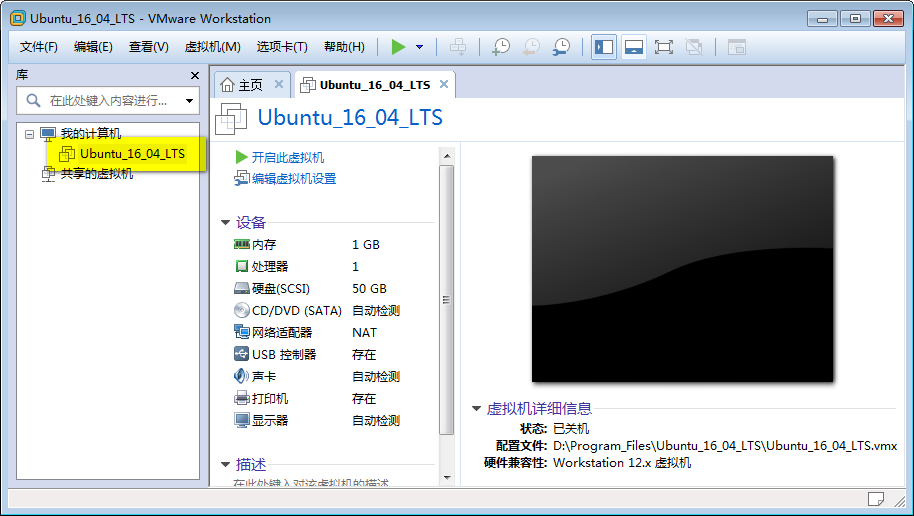Click the 50 GB hard disk value
The image size is (914, 516).
pos(369,289)
